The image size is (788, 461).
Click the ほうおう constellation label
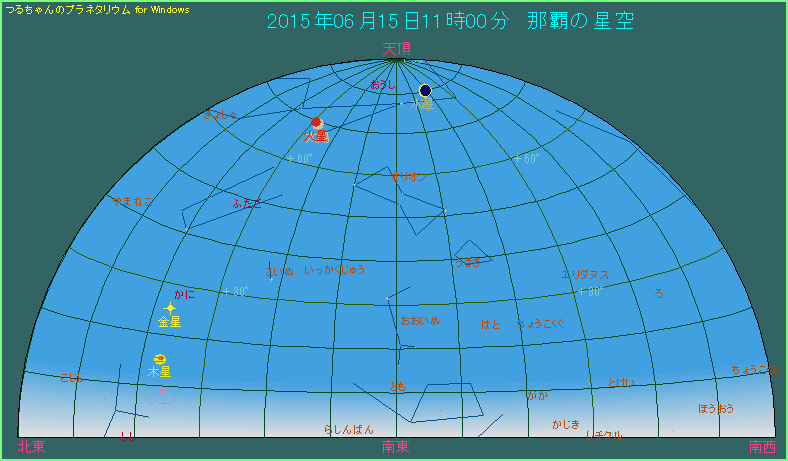716,408
